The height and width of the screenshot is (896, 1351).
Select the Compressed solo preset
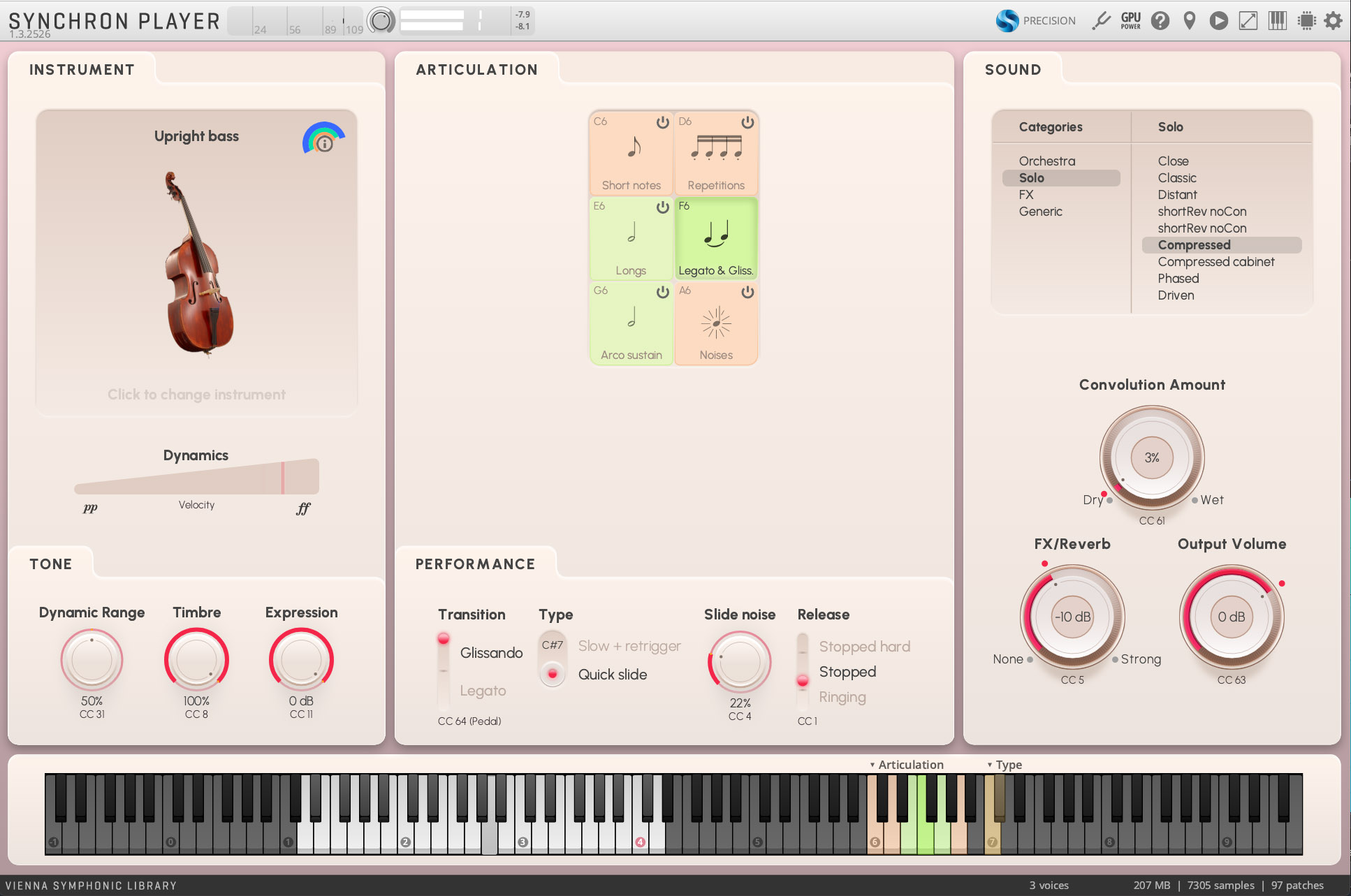[1221, 245]
